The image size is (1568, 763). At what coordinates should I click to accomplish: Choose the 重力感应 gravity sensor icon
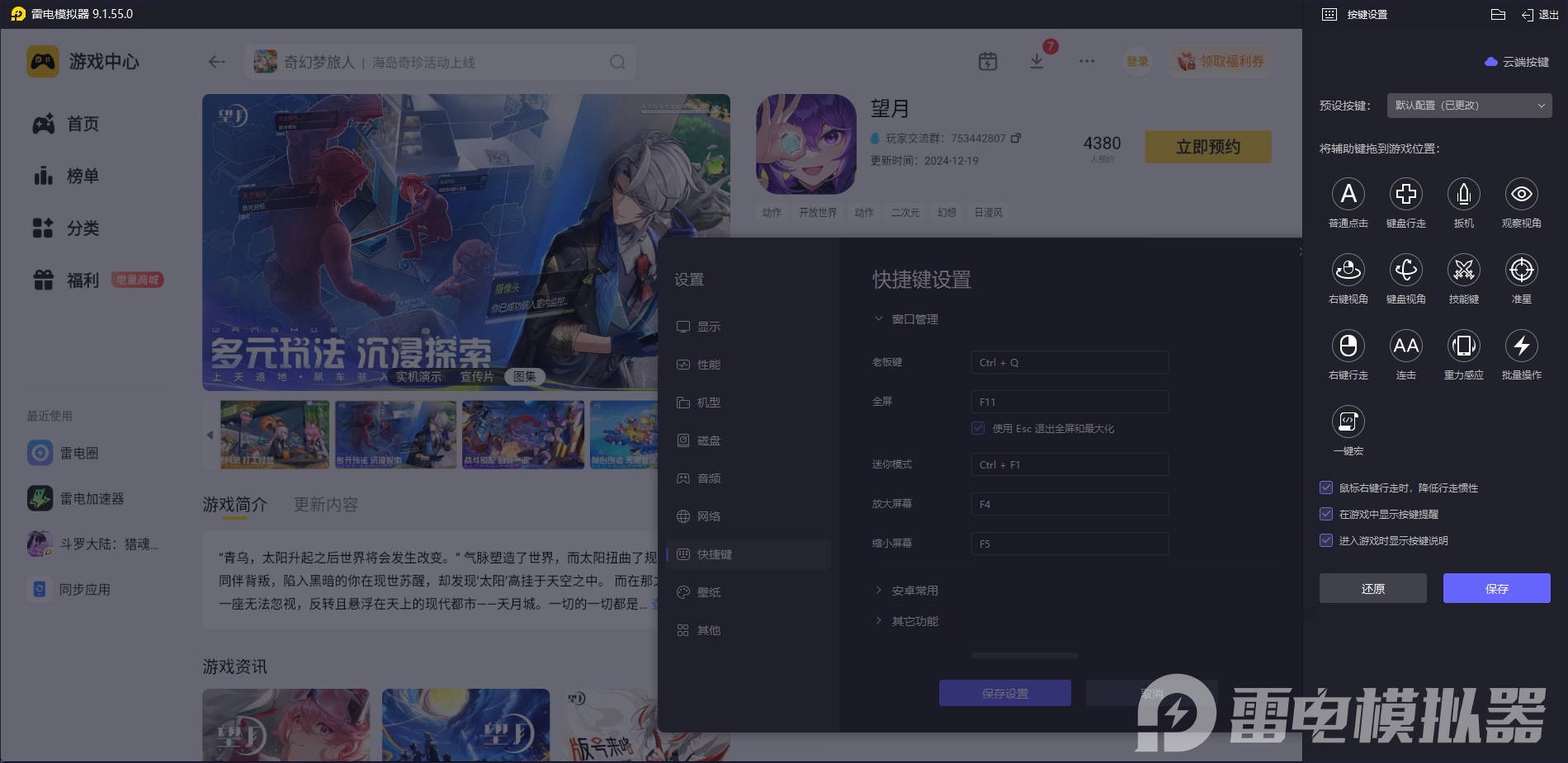[x=1464, y=346]
